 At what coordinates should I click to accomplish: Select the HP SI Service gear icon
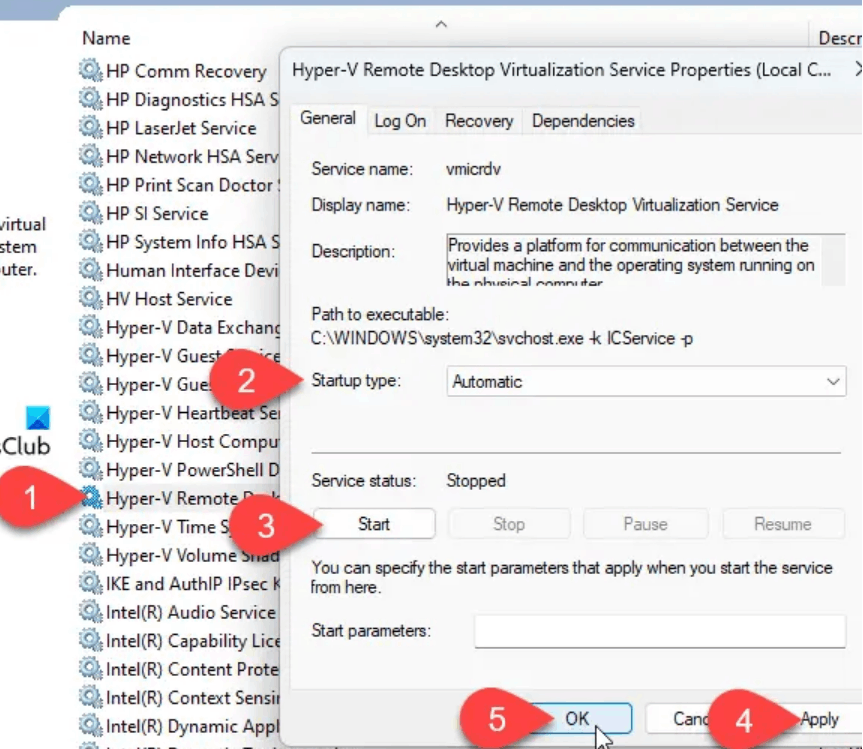point(90,214)
